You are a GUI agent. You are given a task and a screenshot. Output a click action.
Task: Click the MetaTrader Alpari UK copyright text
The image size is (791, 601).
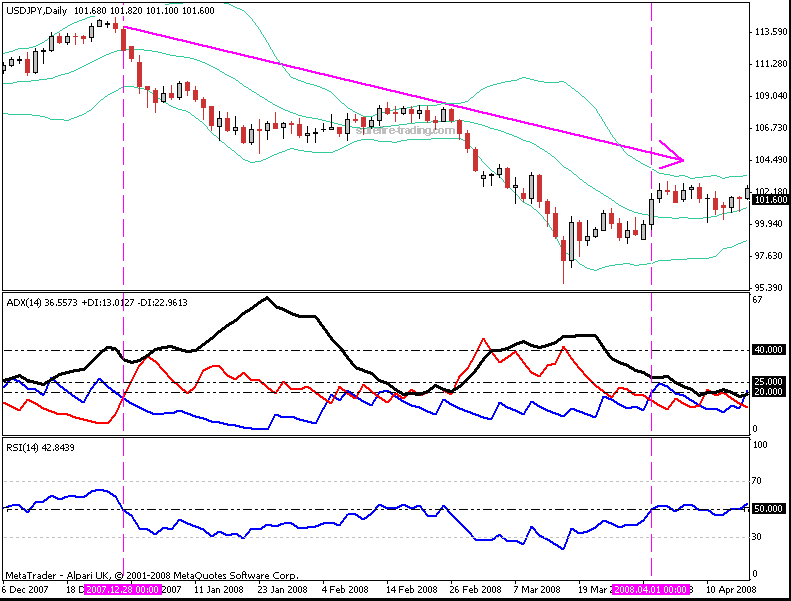[x=152, y=575]
